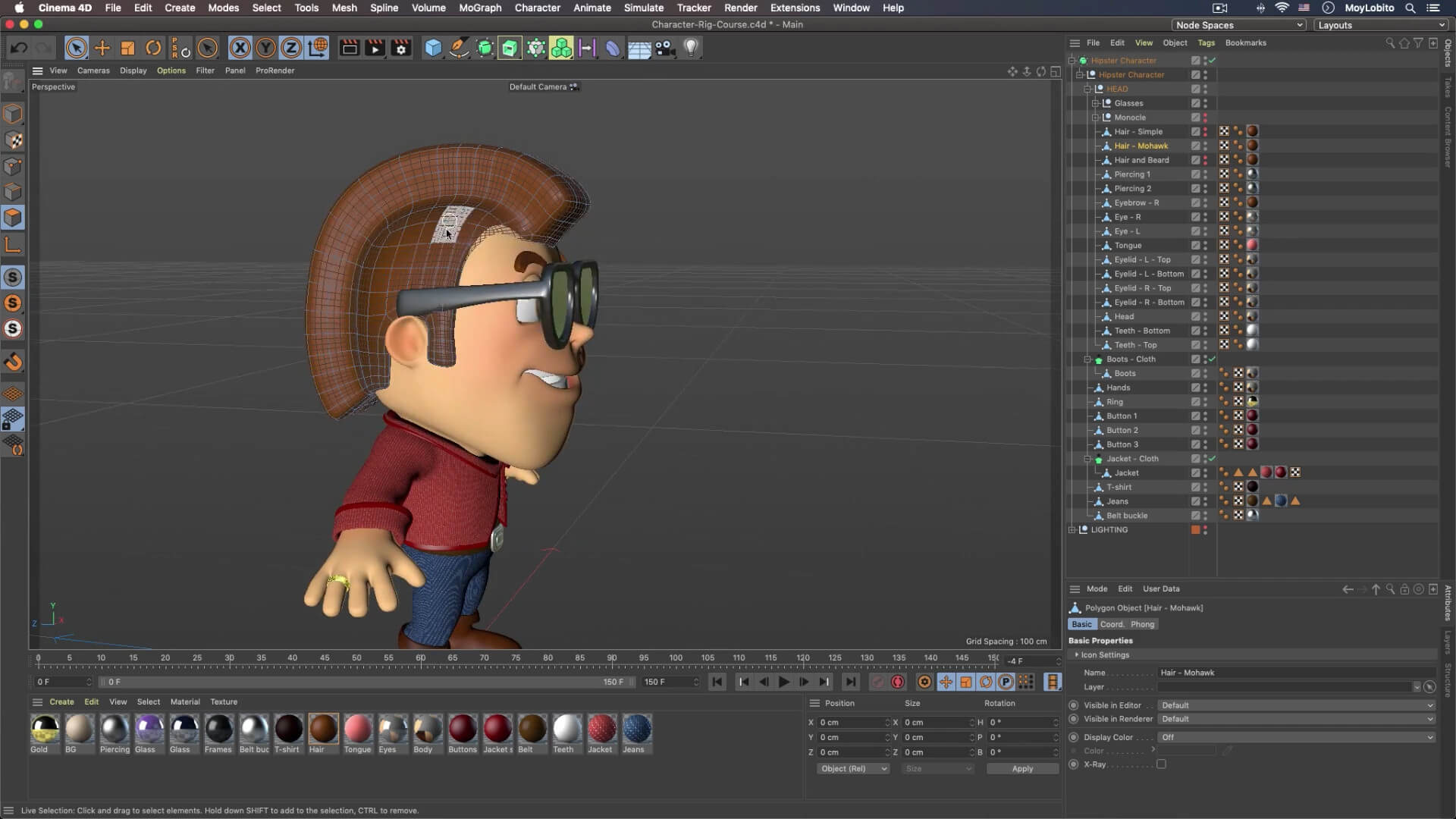Select the Live Selection tool

click(x=76, y=48)
